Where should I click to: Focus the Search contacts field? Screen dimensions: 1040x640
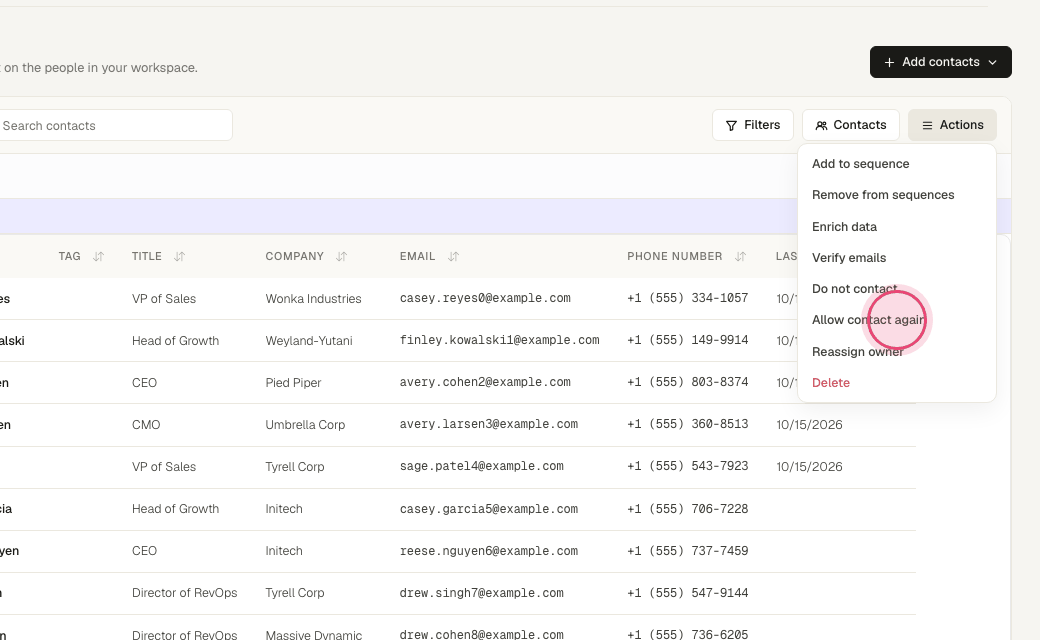click(113, 125)
